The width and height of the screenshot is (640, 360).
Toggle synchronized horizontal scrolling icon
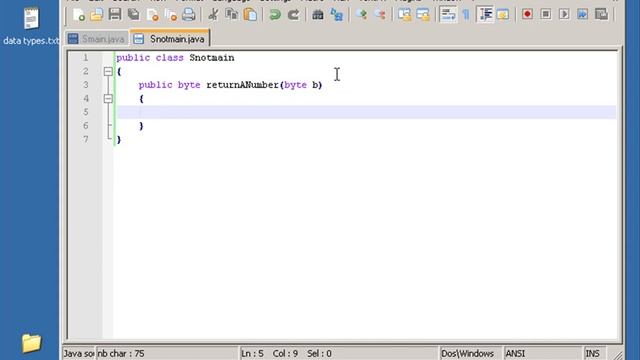[423, 15]
